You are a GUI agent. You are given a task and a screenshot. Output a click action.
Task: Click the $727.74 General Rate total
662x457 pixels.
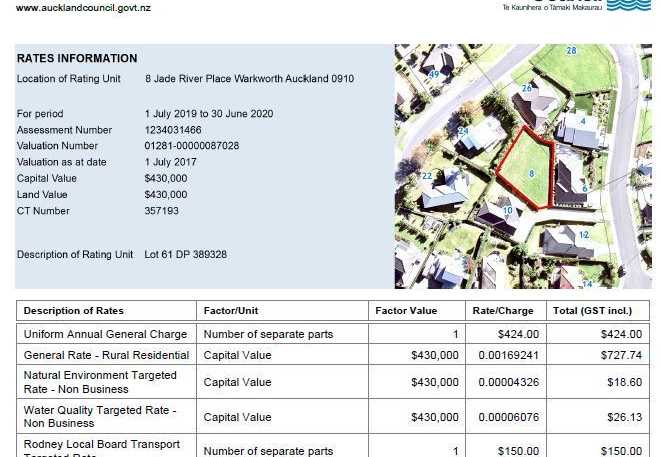point(621,355)
